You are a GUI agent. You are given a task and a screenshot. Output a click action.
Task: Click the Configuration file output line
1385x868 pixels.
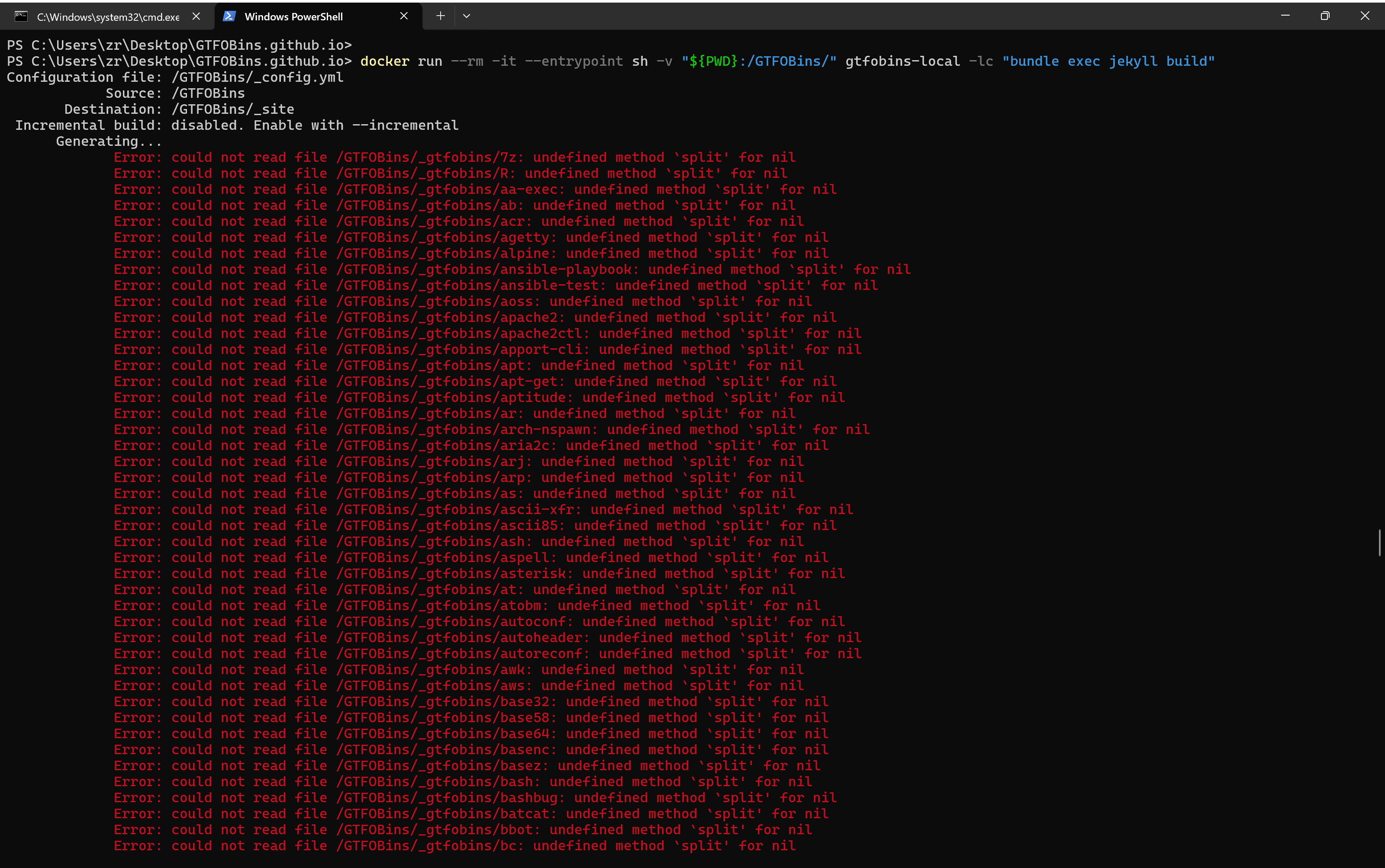(x=175, y=77)
